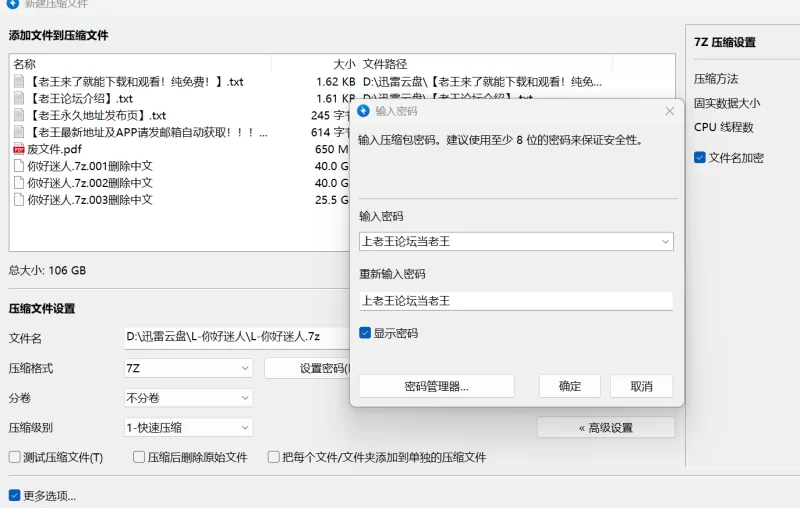Open the 压缩级别 1-快速压缩 dropdown
Image resolution: width=800 pixels, height=508 pixels.
[x=188, y=427]
